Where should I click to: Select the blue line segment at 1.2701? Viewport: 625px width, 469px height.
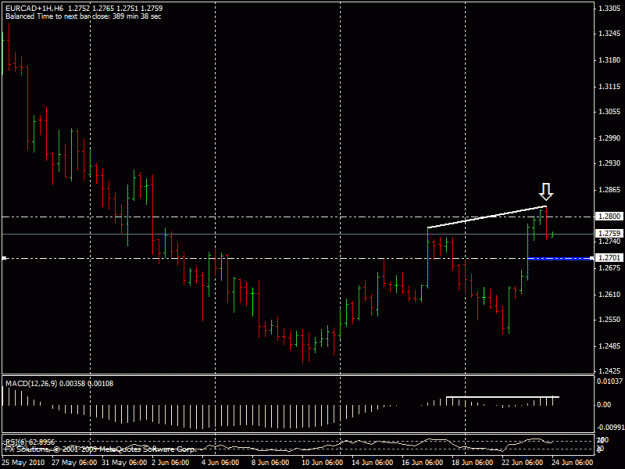point(560,259)
